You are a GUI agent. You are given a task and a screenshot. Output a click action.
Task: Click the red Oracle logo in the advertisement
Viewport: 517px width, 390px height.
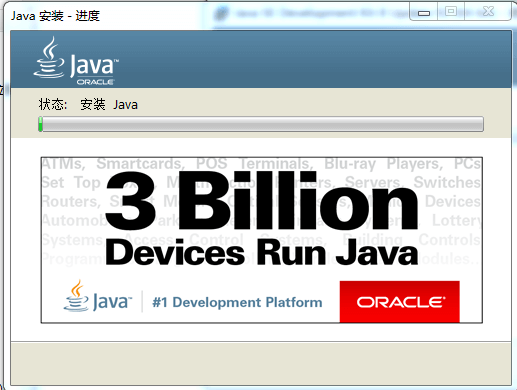coord(400,302)
